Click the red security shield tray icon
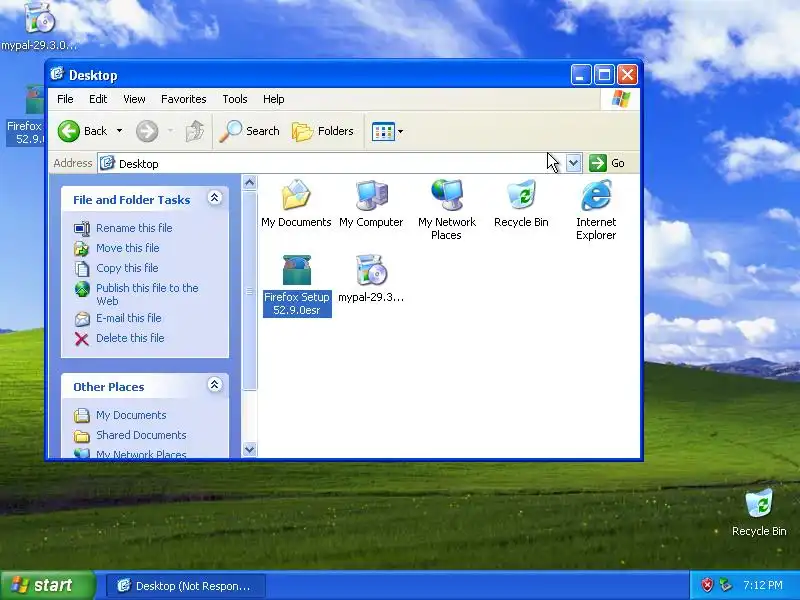Viewport: 800px width, 600px height. pos(707,585)
